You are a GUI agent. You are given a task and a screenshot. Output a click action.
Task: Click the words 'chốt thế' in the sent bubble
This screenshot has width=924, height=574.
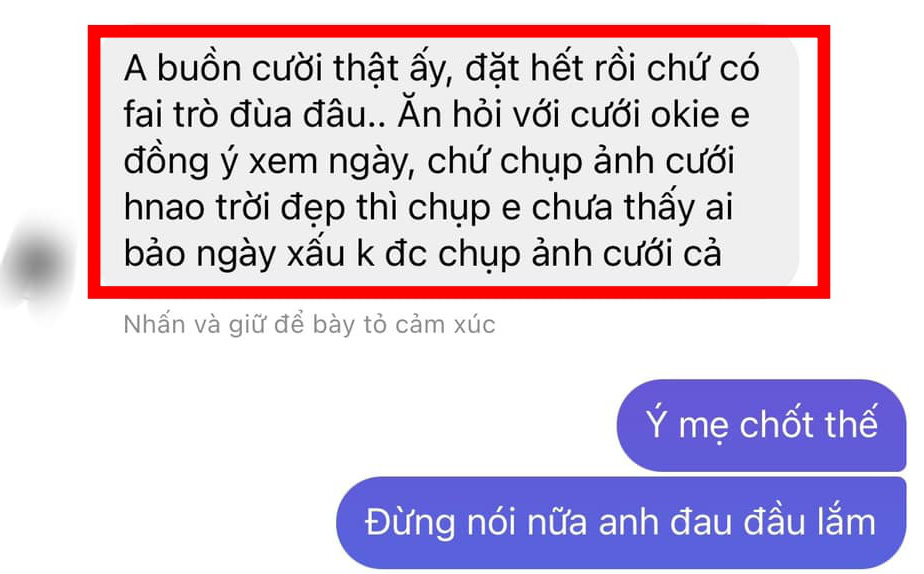coord(808,424)
